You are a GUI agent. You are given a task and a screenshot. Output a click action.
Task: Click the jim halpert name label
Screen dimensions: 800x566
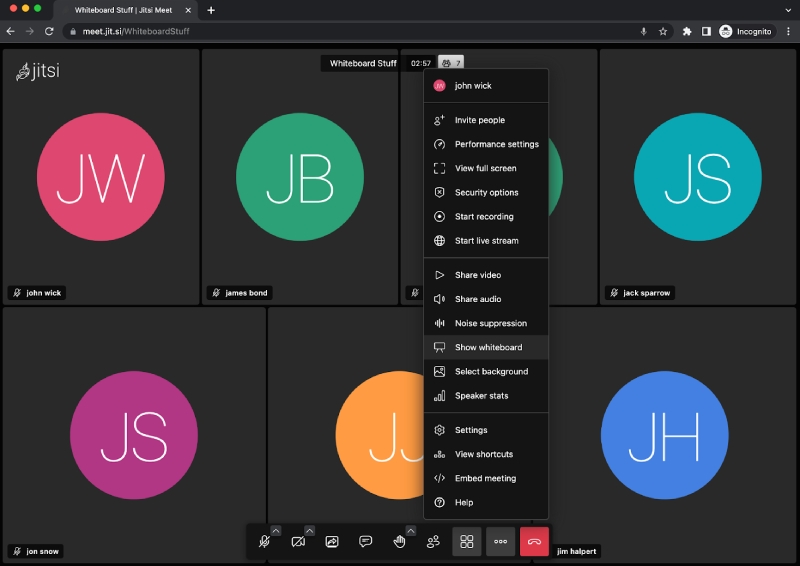577,551
